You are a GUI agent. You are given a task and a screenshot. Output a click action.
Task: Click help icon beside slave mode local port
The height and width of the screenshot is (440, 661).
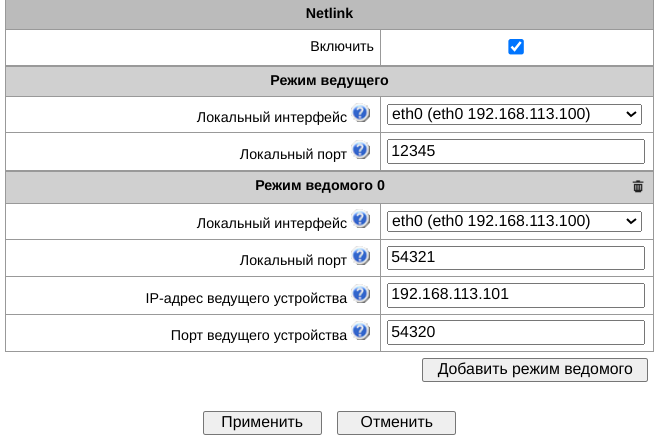point(361,257)
